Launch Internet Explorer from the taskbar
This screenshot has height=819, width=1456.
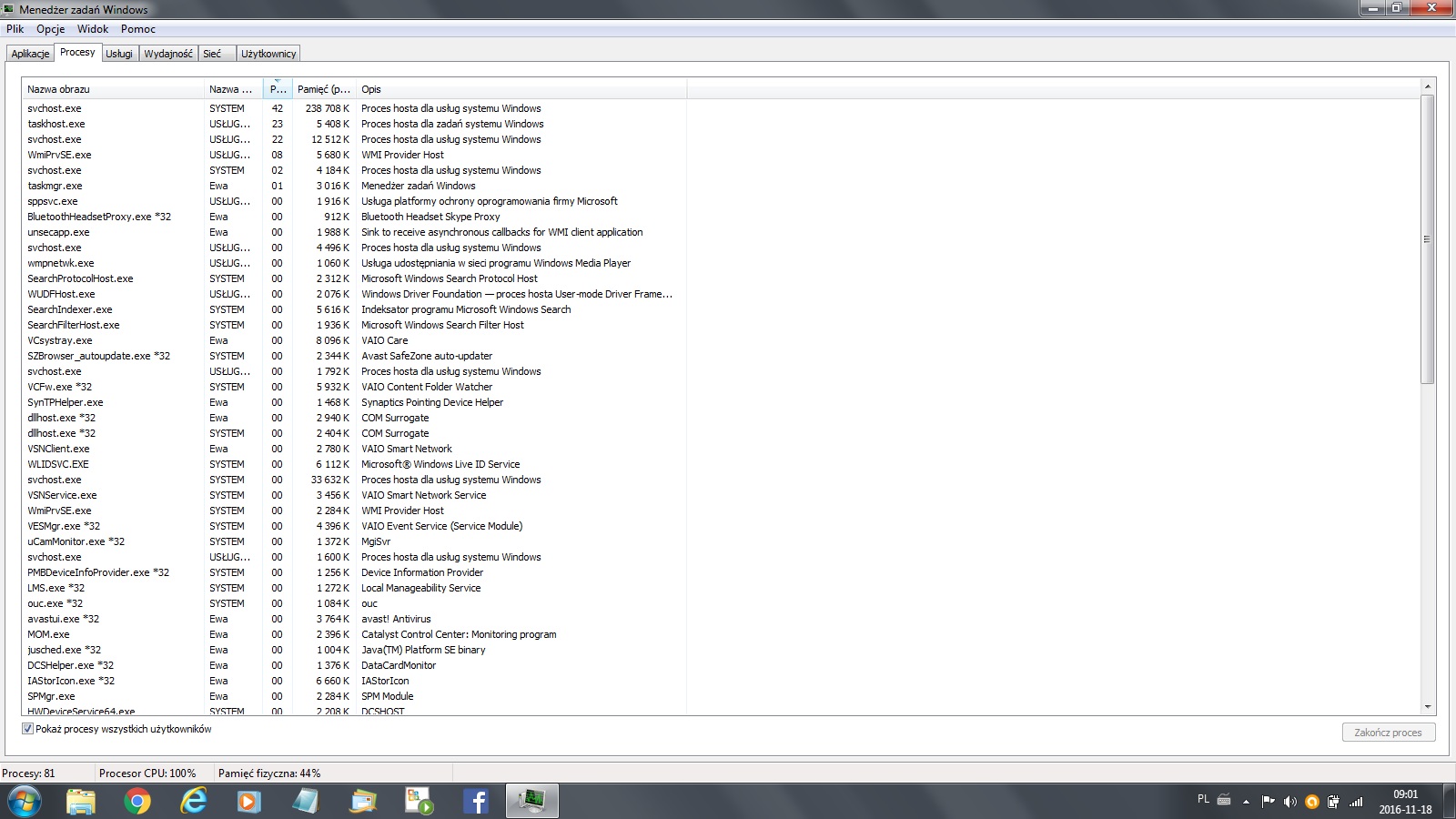(x=194, y=802)
